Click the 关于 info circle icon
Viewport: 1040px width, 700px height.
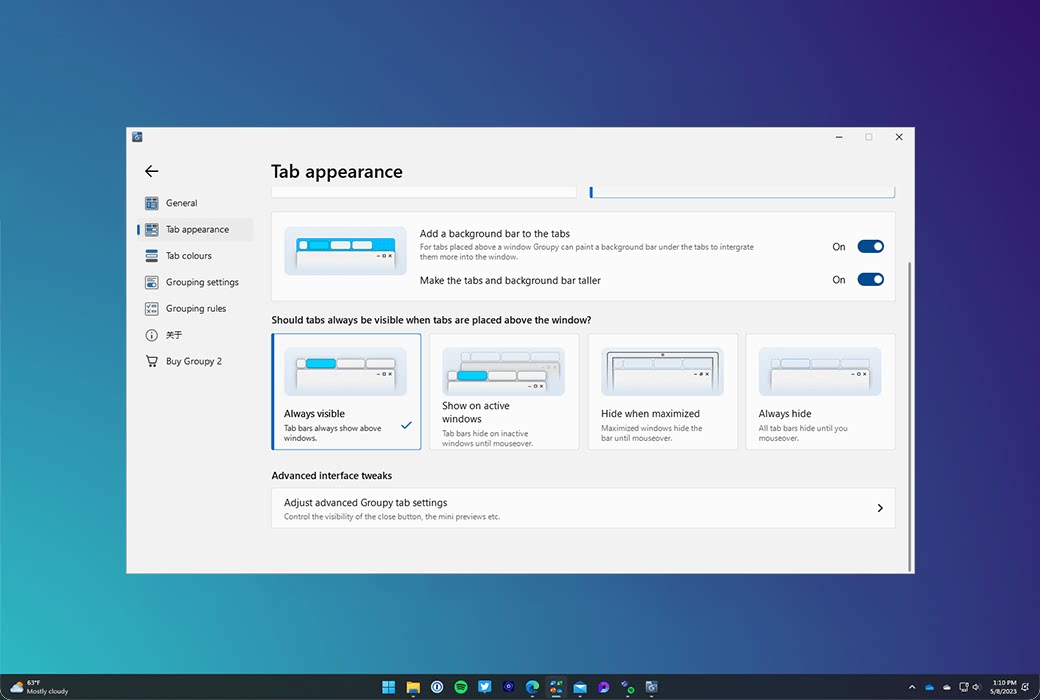coord(152,335)
